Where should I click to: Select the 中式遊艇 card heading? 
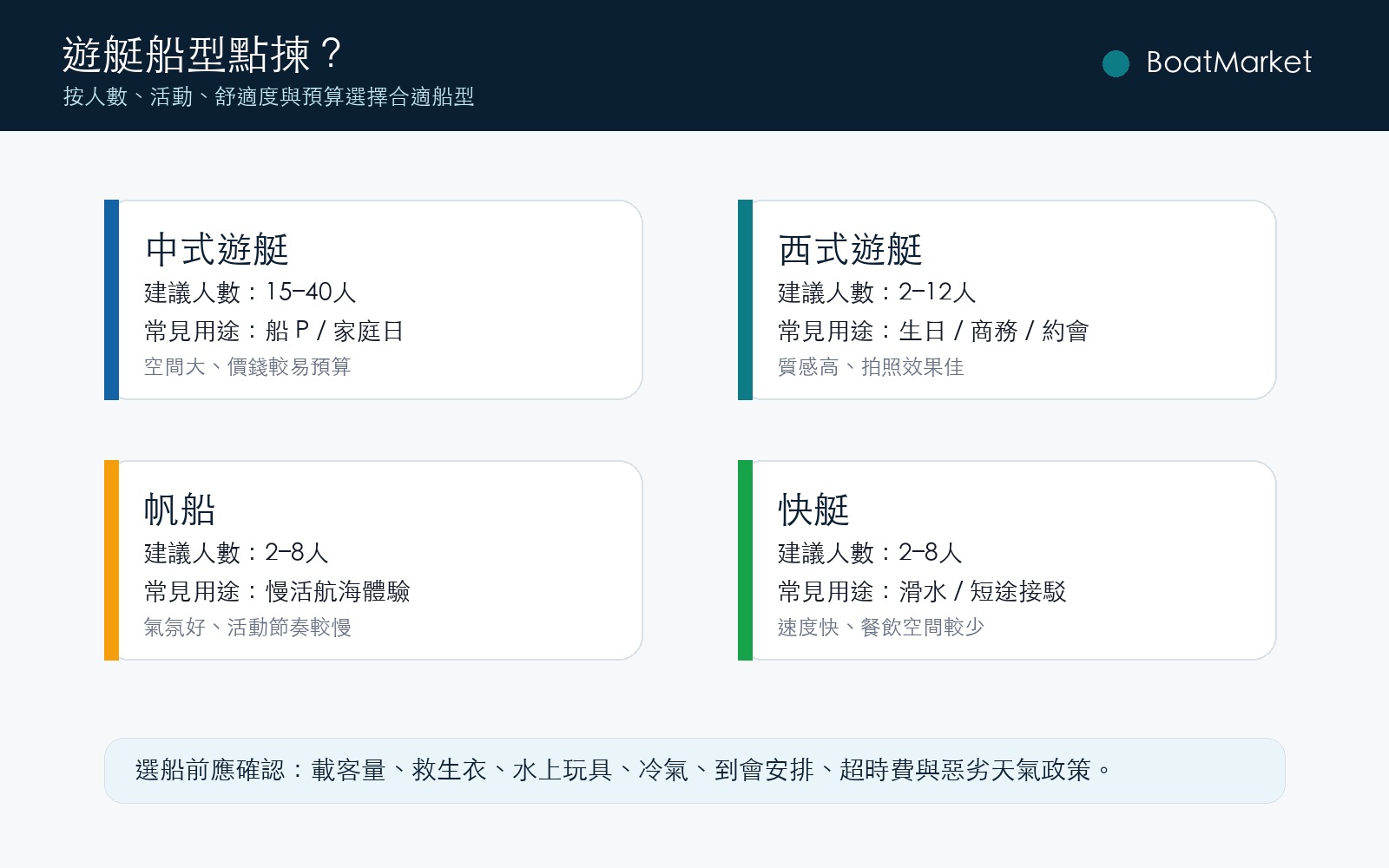click(217, 250)
